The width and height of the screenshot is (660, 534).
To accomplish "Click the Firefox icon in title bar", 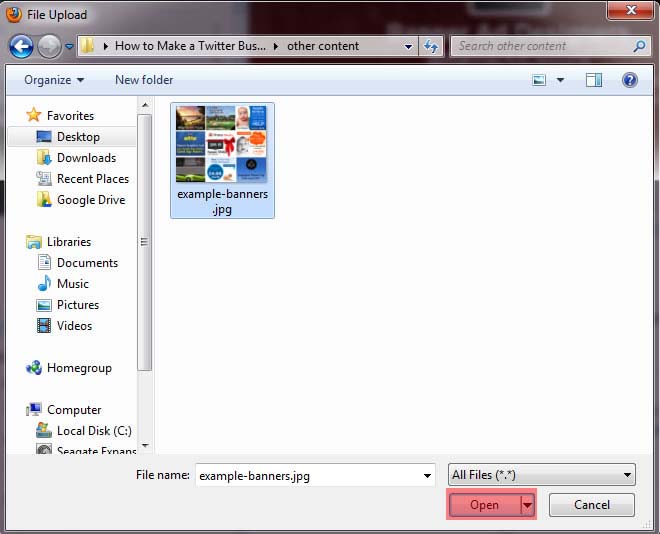I will coord(14,15).
